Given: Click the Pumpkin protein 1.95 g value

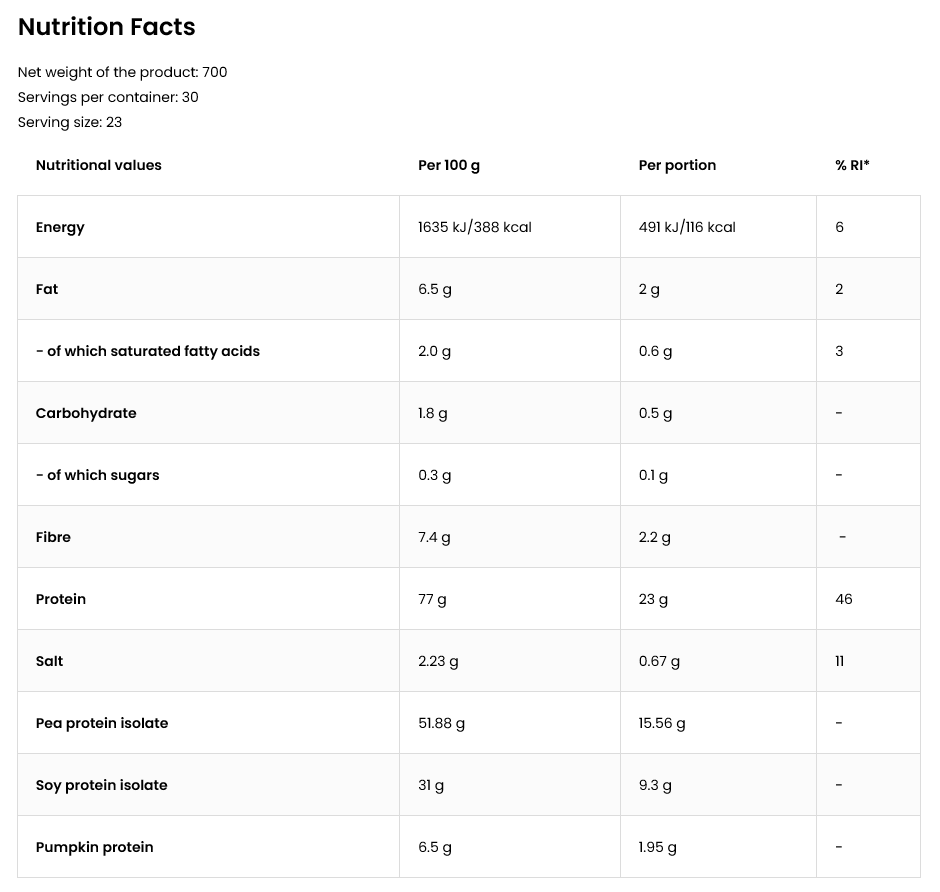Looking at the screenshot, I should 657,848.
